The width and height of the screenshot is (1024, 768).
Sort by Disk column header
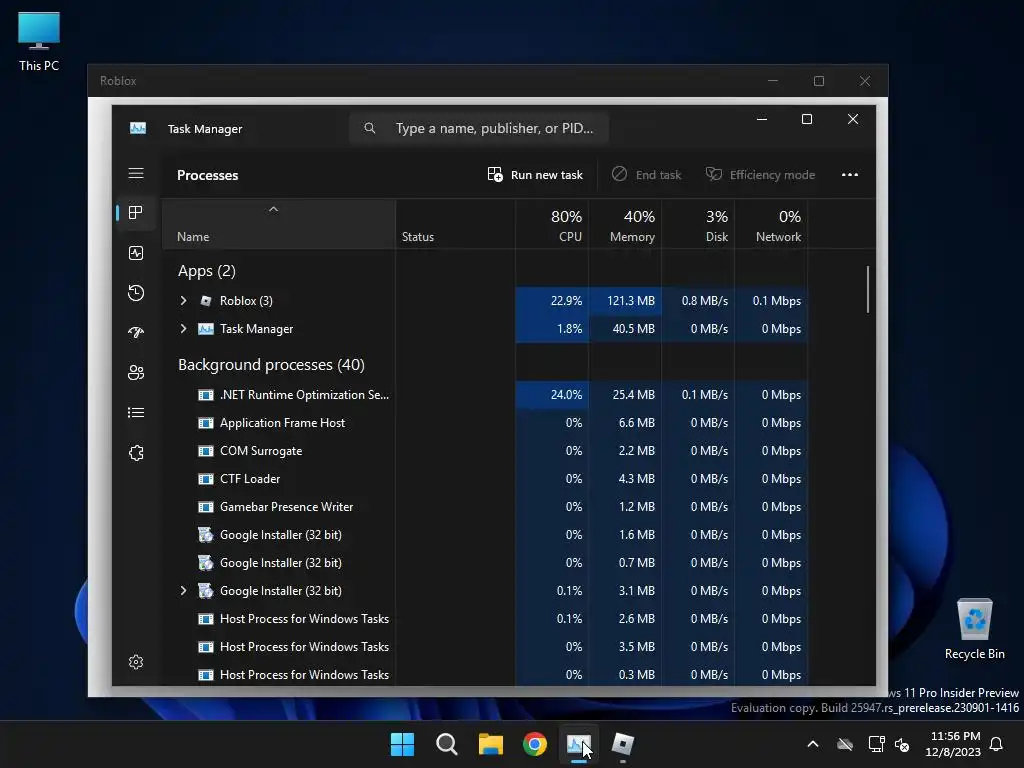[698, 224]
